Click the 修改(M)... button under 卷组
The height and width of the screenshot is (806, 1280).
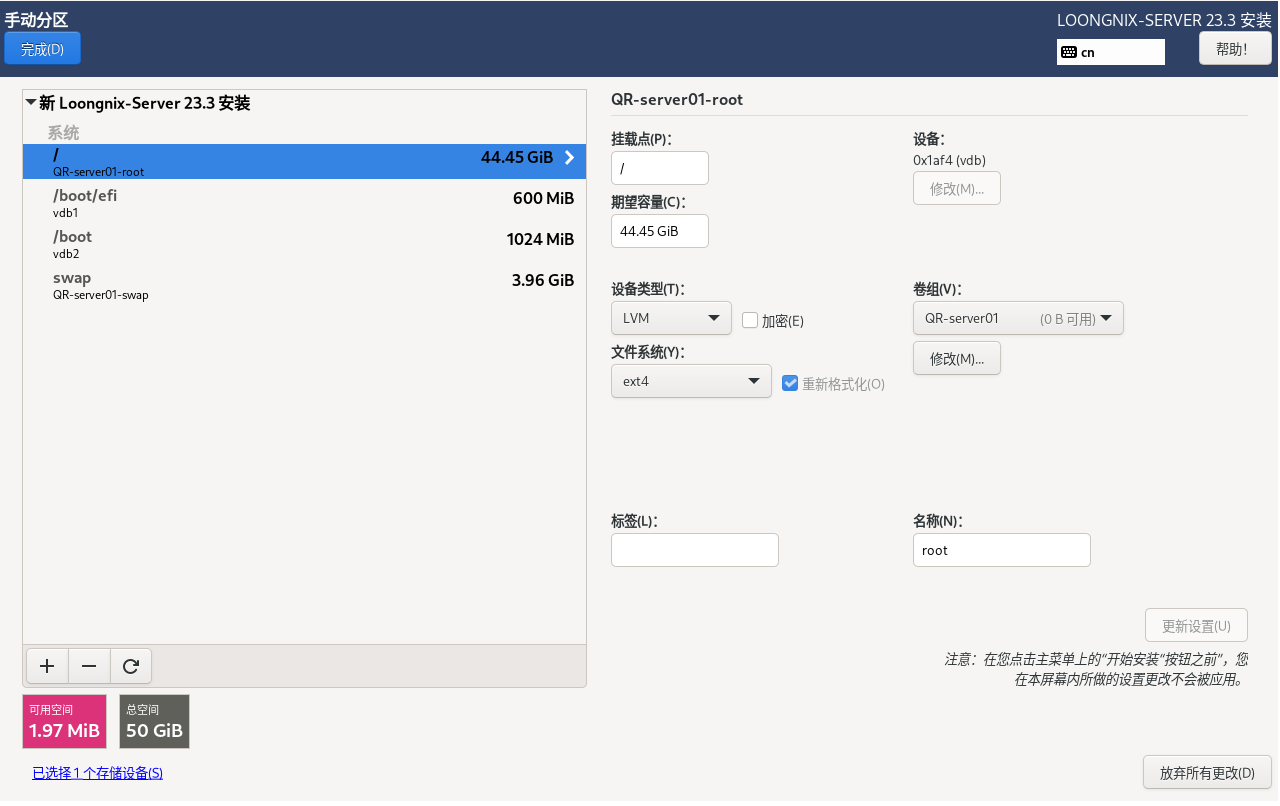[957, 358]
